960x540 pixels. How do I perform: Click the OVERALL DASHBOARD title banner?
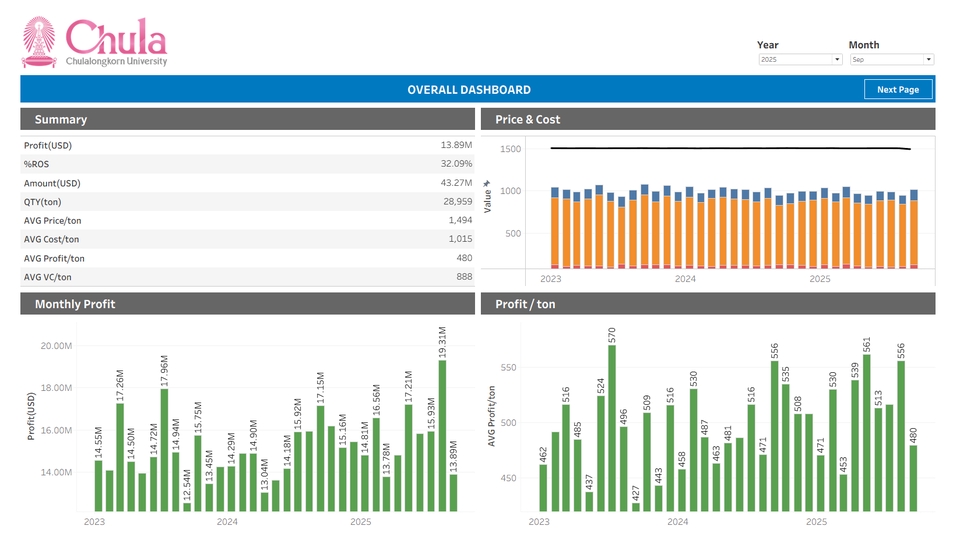468,90
